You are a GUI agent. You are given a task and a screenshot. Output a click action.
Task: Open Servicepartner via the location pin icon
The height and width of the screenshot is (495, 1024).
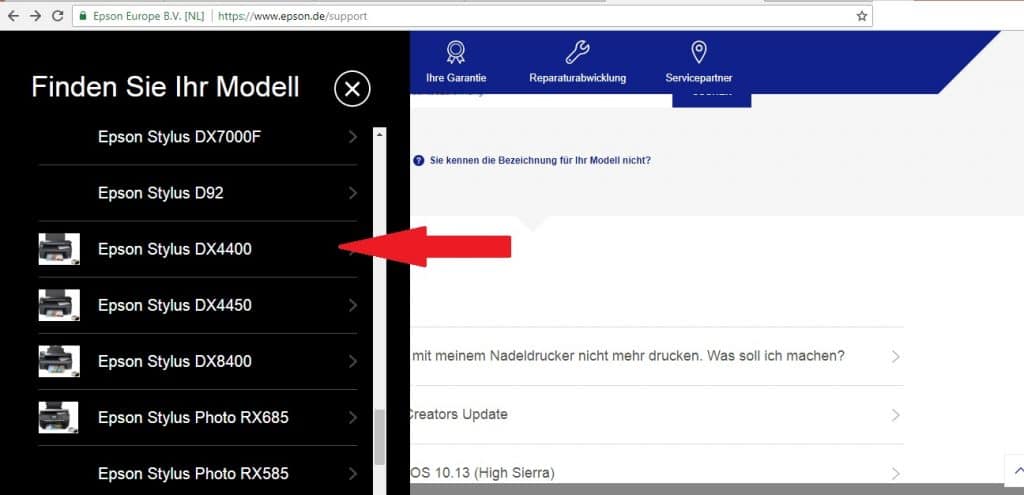[x=699, y=52]
